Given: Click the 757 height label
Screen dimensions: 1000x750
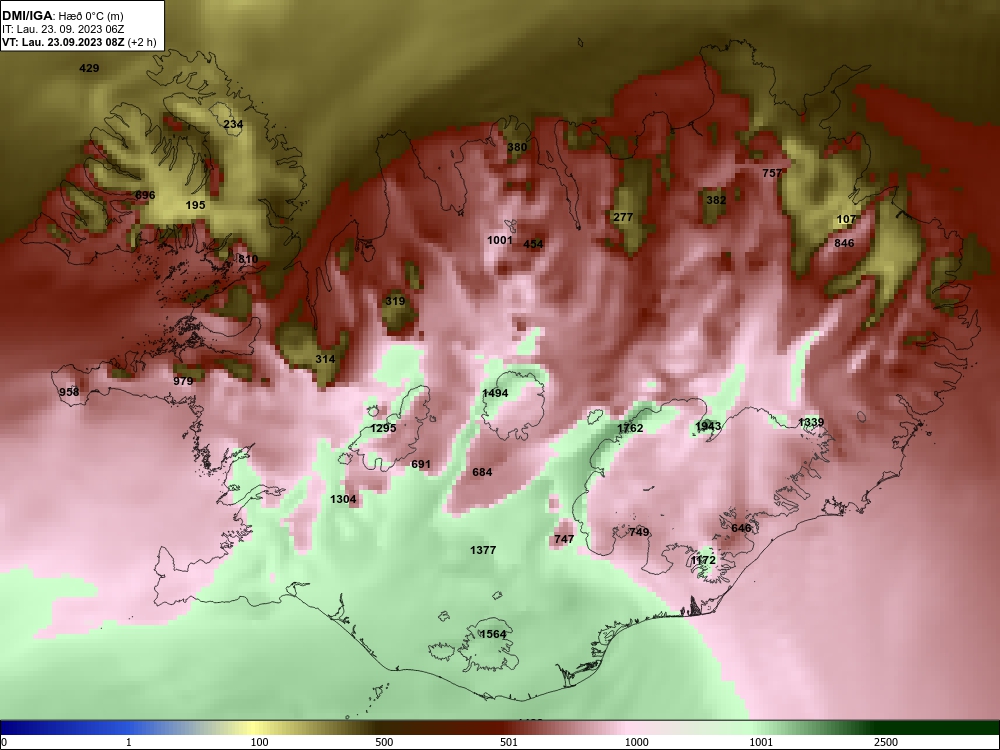Looking at the screenshot, I should coord(772,173).
